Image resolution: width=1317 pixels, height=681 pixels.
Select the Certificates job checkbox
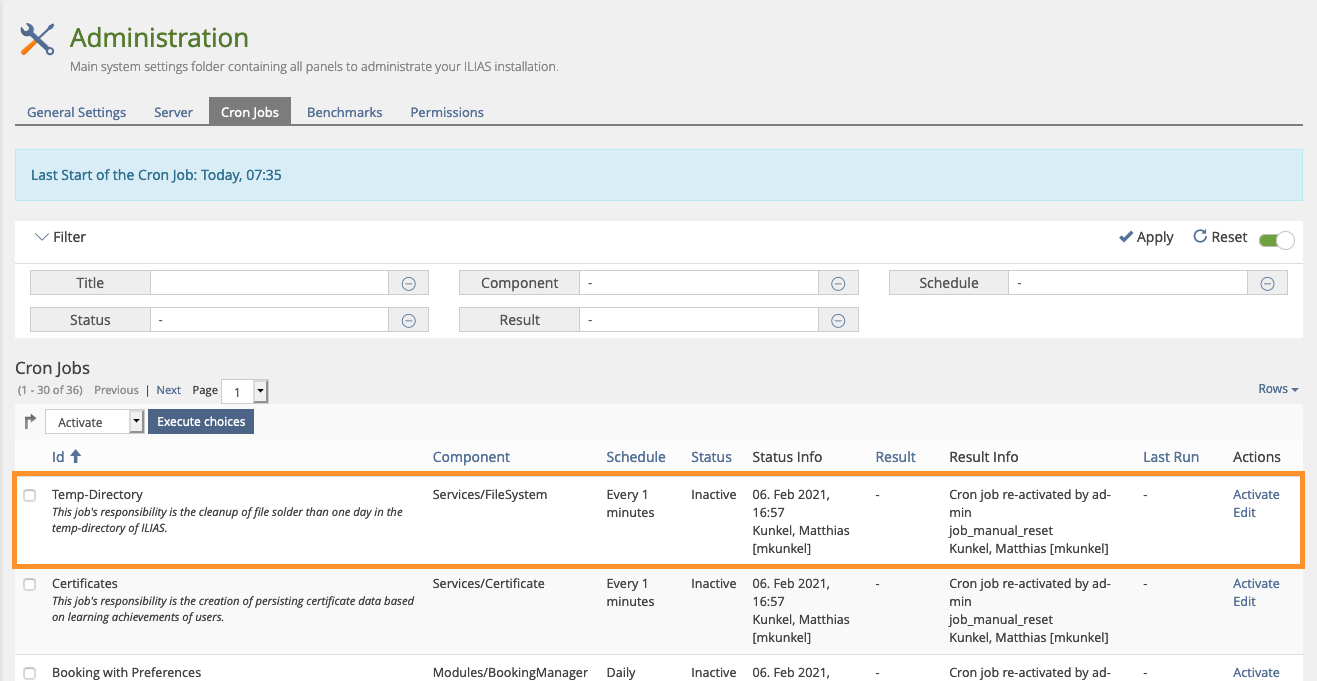point(30,584)
